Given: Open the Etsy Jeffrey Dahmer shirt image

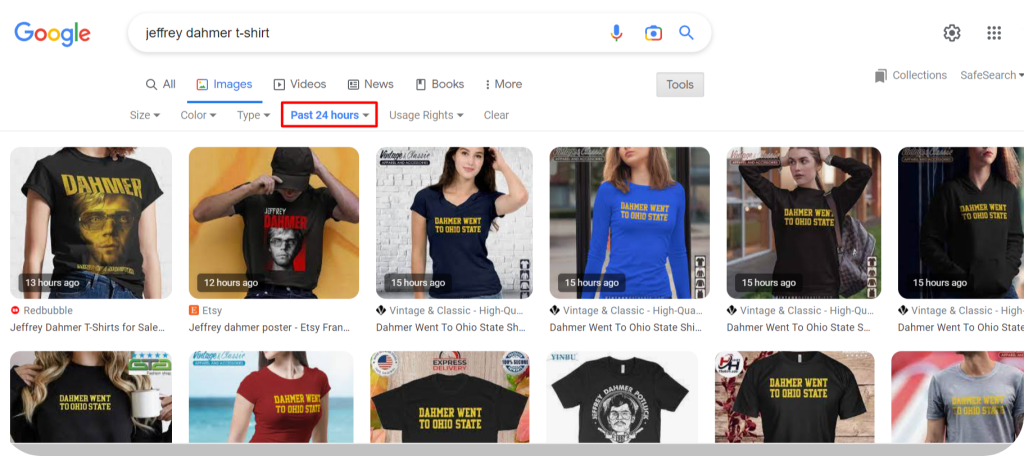Looking at the screenshot, I should coord(274,223).
